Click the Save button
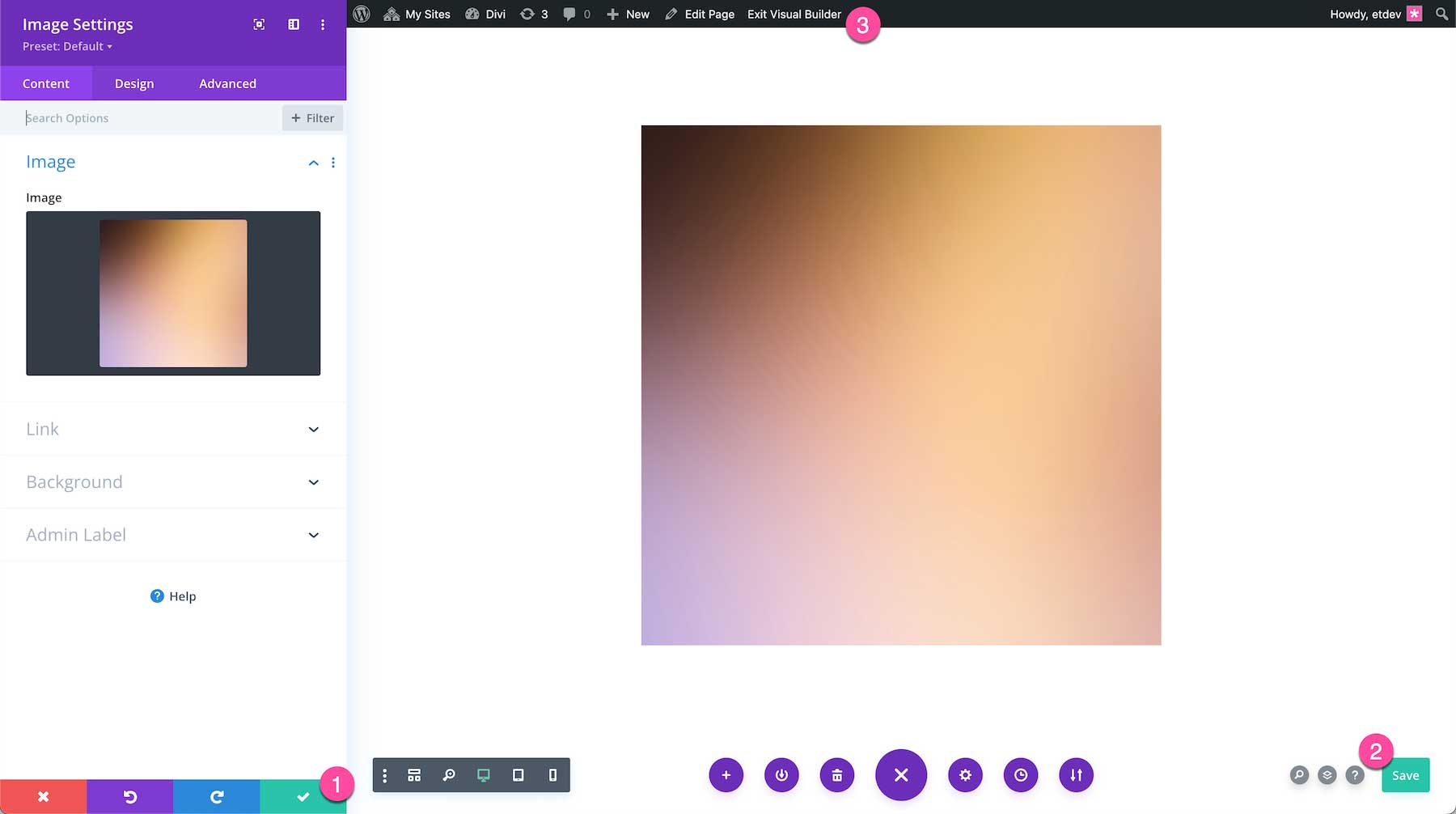 [x=1405, y=775]
